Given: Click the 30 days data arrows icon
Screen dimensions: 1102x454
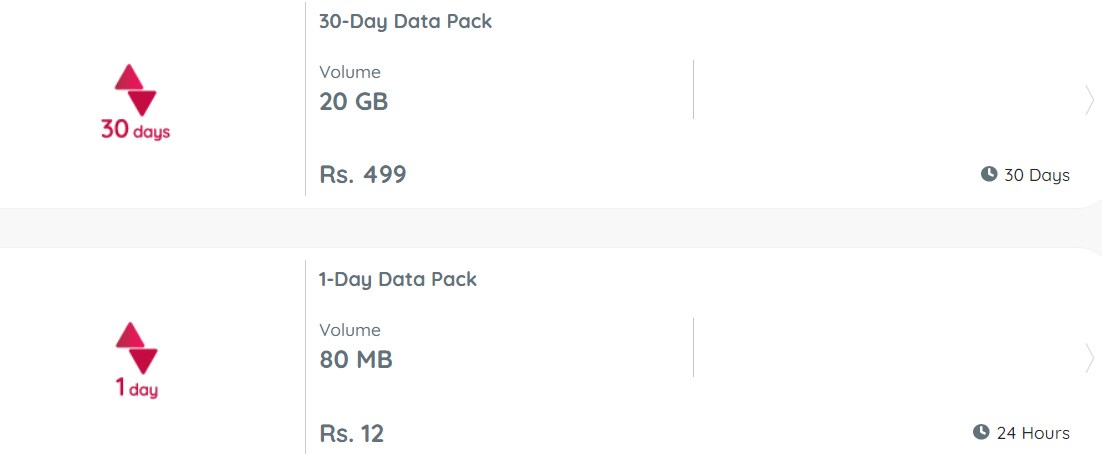Looking at the screenshot, I should tap(136, 90).
